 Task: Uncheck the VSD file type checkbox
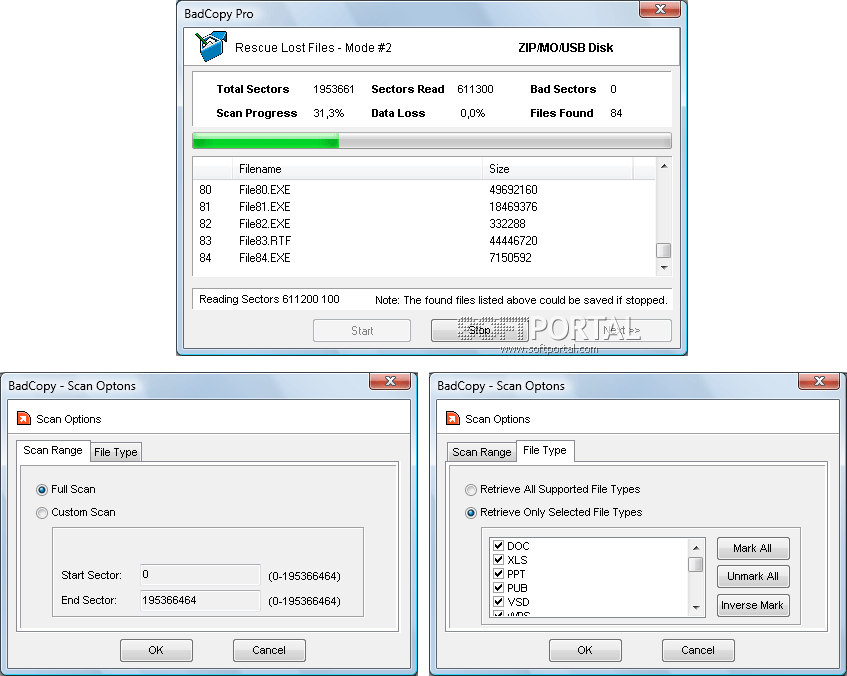pyautogui.click(x=499, y=601)
